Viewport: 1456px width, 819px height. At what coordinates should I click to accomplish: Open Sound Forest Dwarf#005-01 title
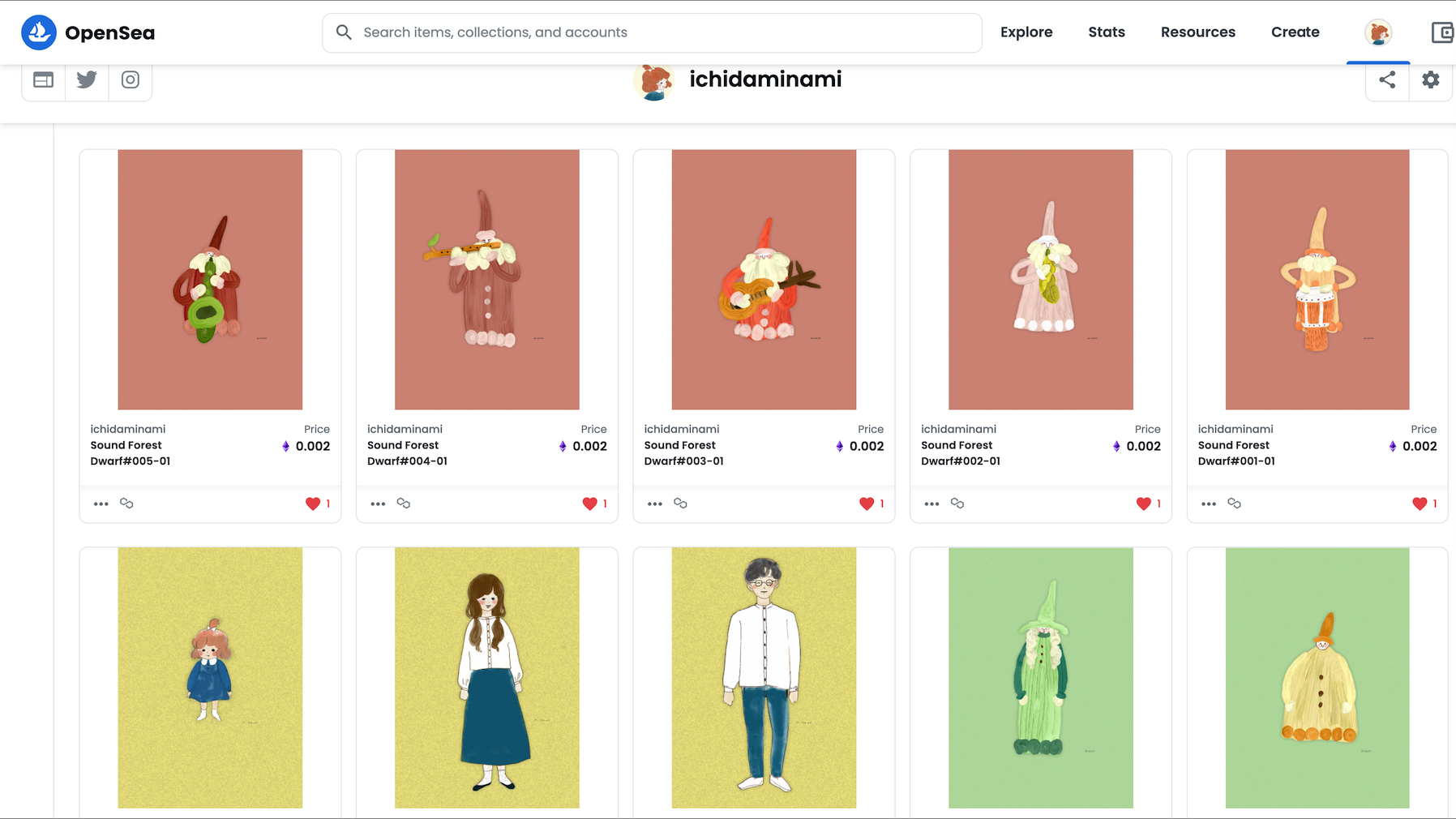point(131,453)
